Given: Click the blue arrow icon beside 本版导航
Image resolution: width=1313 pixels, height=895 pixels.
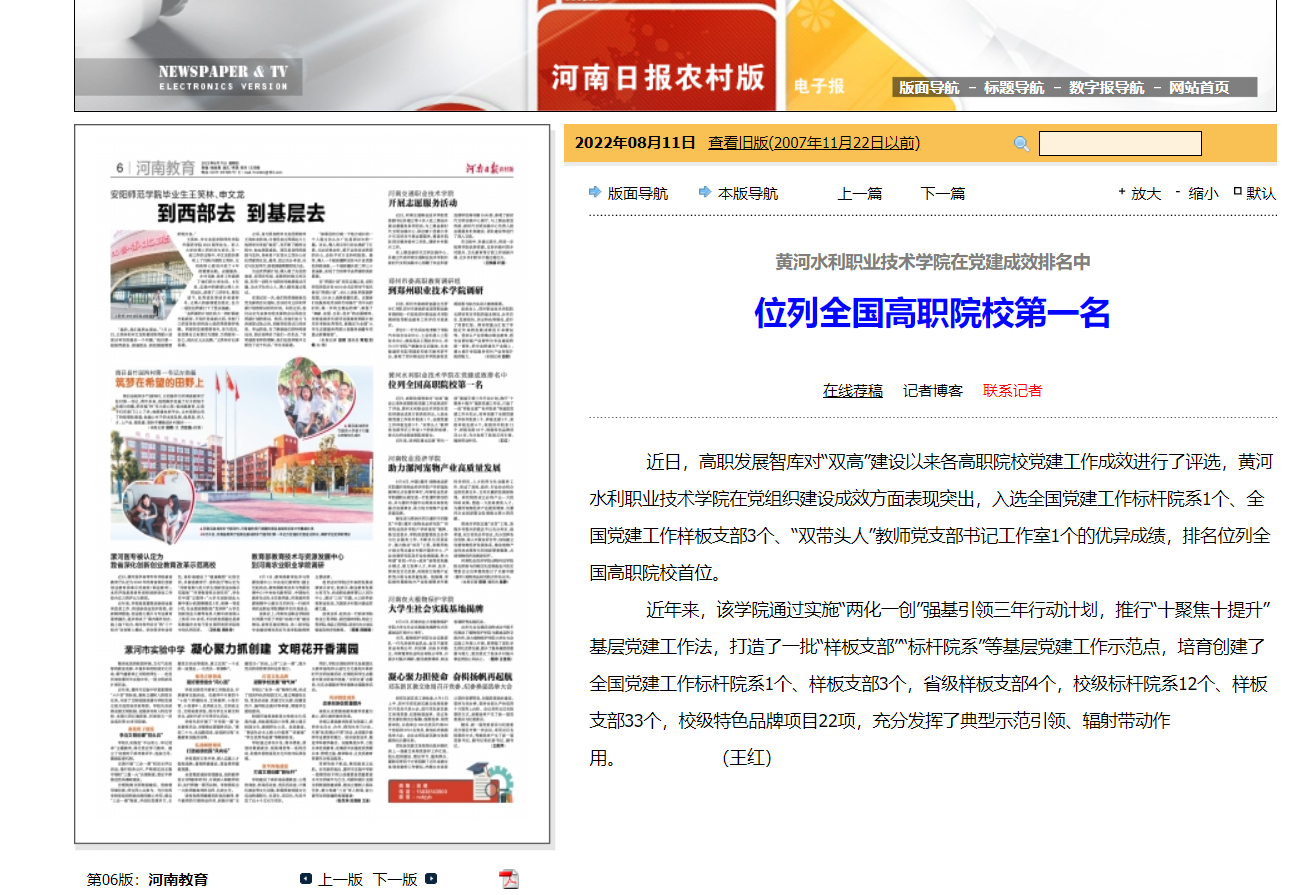Looking at the screenshot, I should point(705,192).
